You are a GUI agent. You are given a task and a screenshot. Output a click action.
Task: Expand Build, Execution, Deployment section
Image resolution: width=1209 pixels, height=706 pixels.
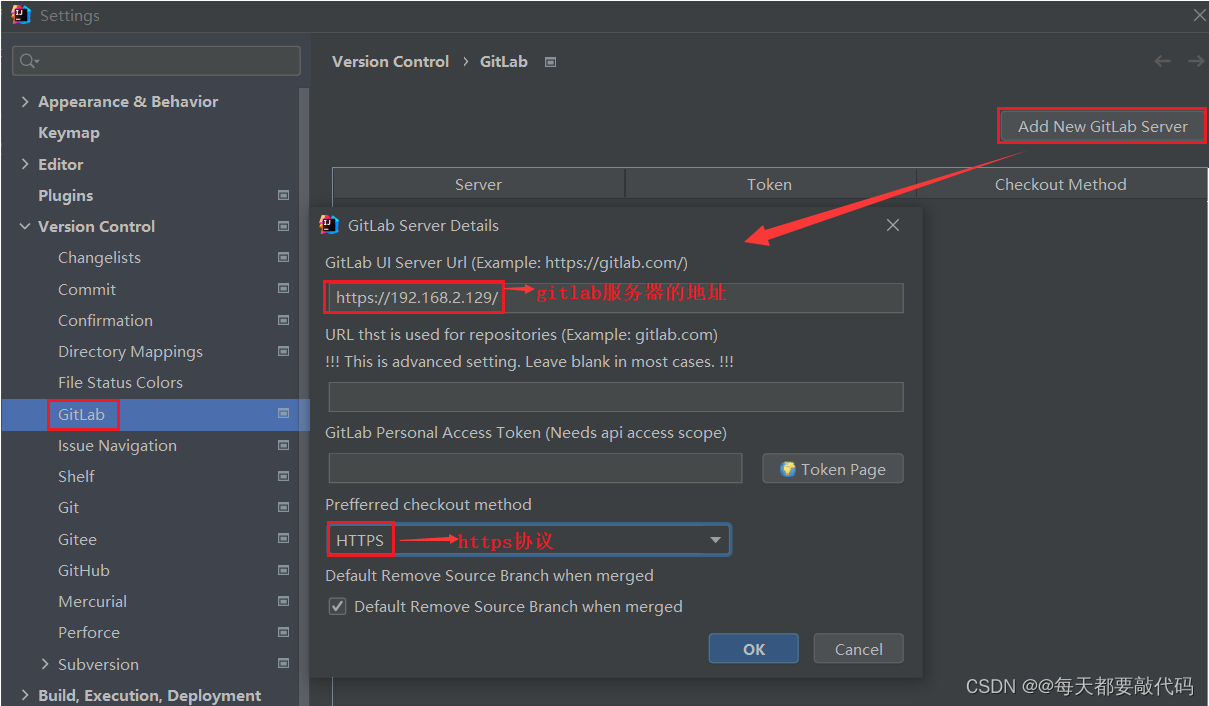(x=25, y=695)
